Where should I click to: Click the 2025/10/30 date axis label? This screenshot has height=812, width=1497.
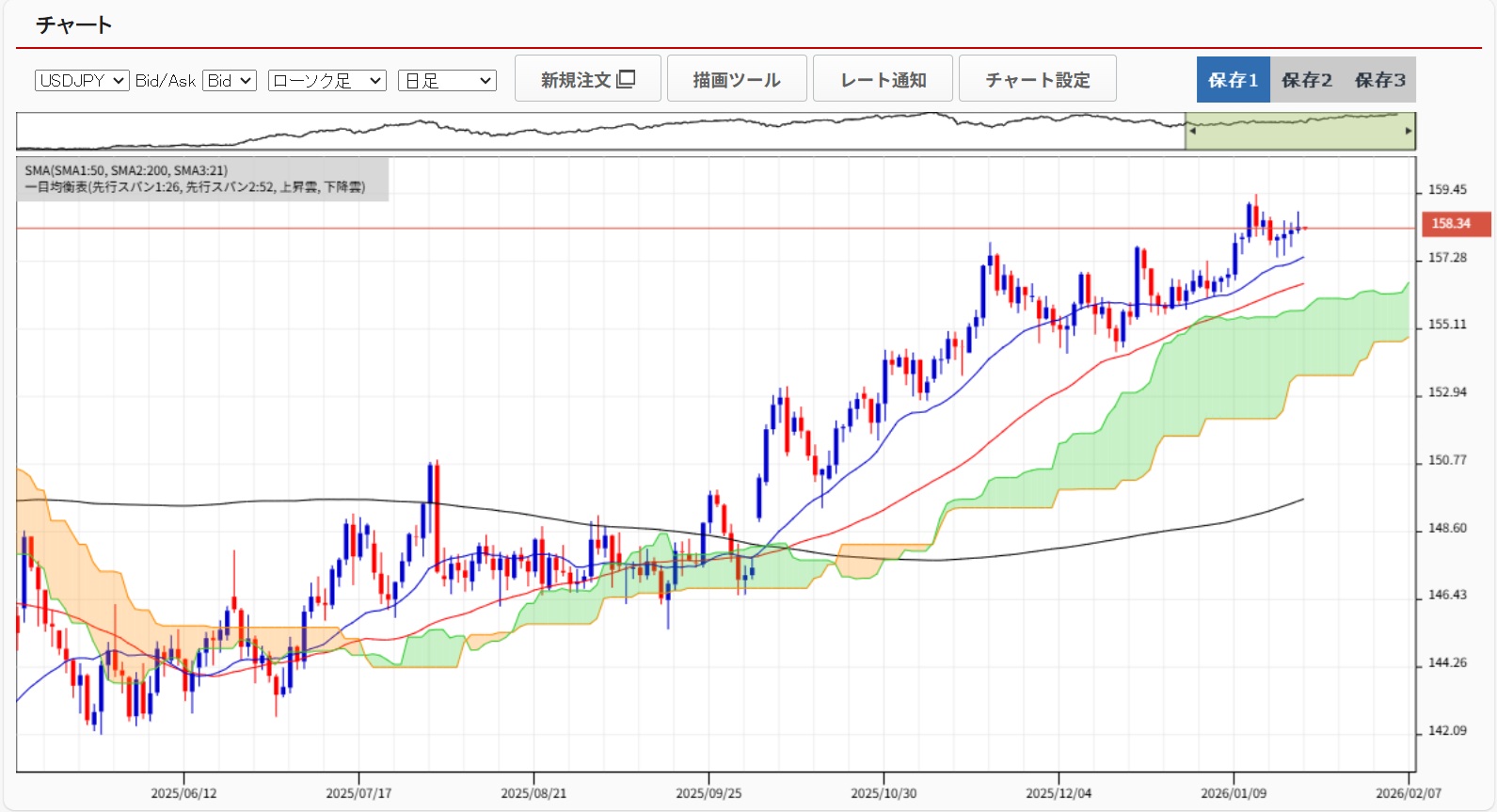point(883,793)
